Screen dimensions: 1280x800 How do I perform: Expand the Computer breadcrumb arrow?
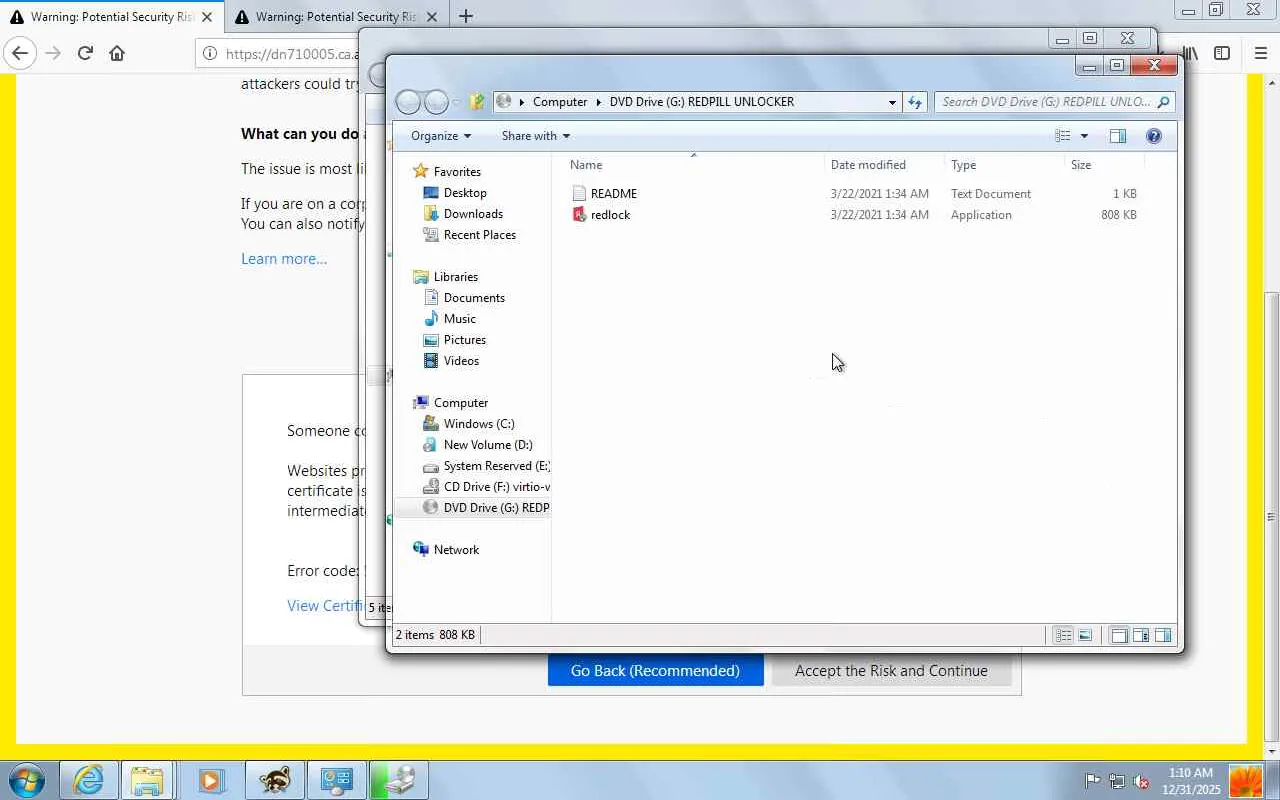pyautogui.click(x=599, y=102)
